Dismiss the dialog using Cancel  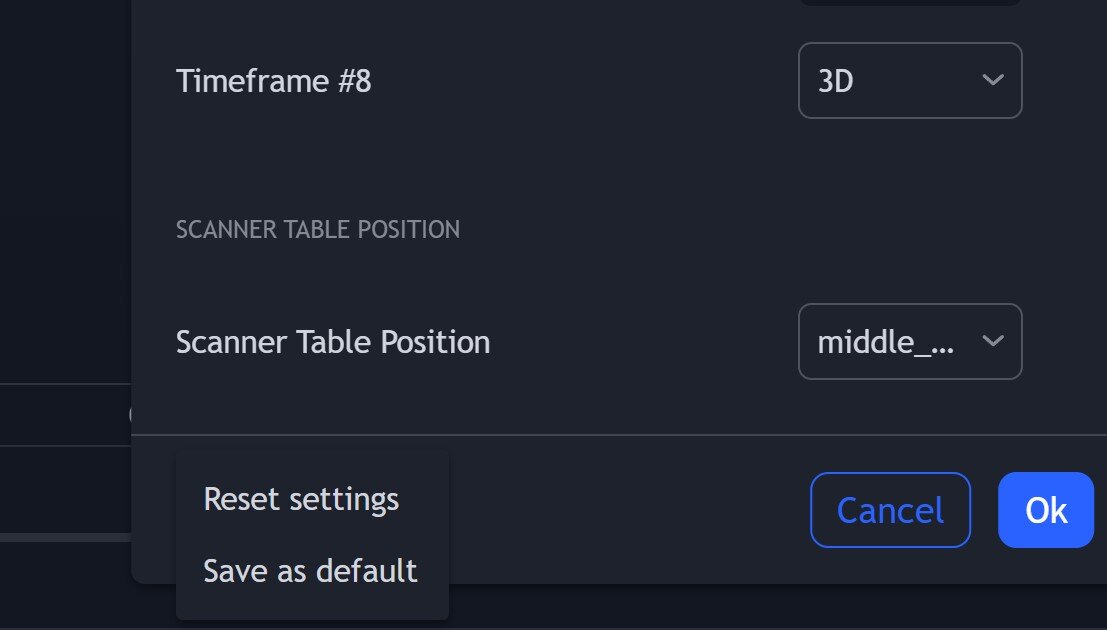[x=889, y=510]
